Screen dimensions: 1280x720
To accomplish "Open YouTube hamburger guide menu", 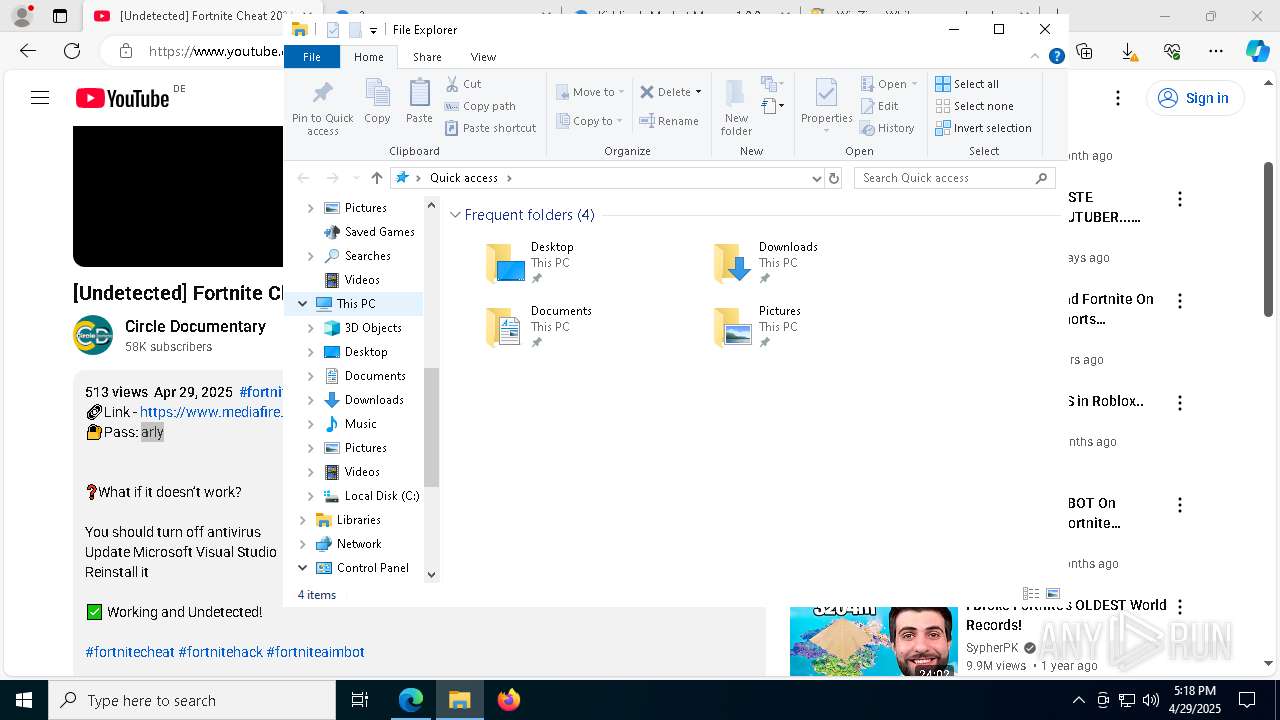I will coord(40,98).
